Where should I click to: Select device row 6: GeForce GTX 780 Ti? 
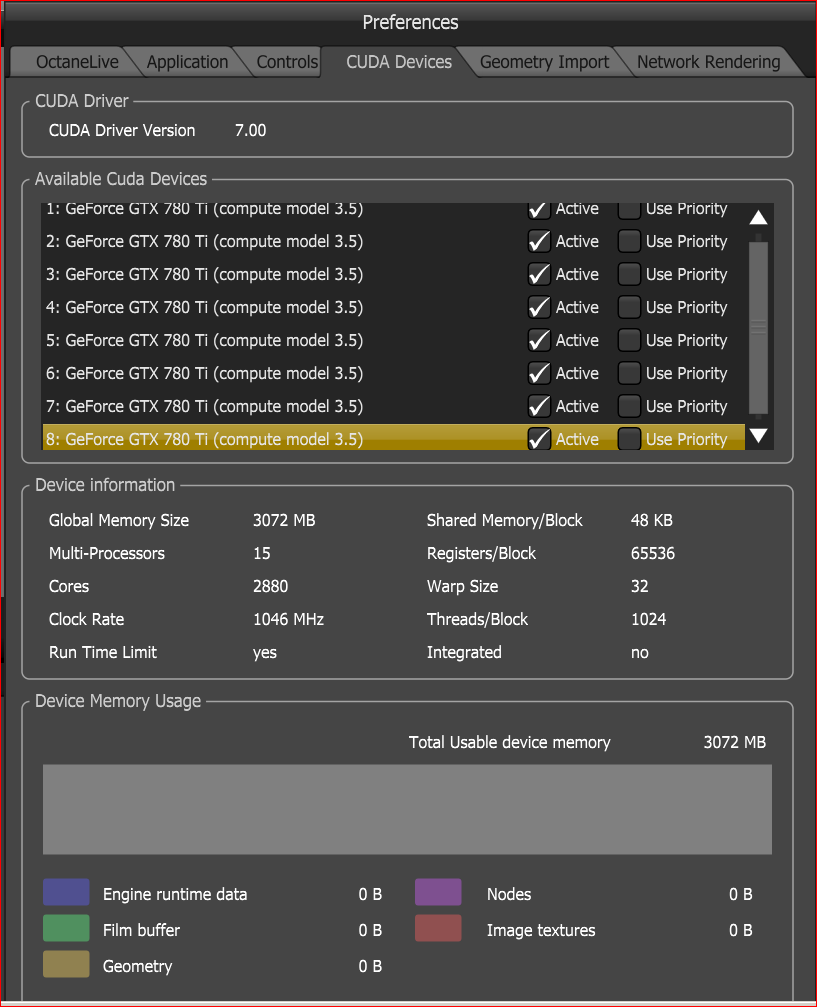[393, 373]
